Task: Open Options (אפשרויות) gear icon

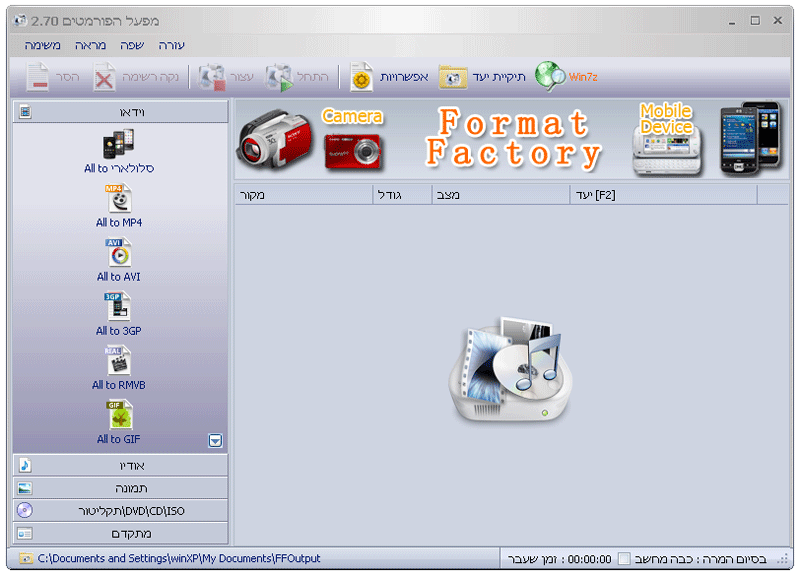Action: pos(361,78)
